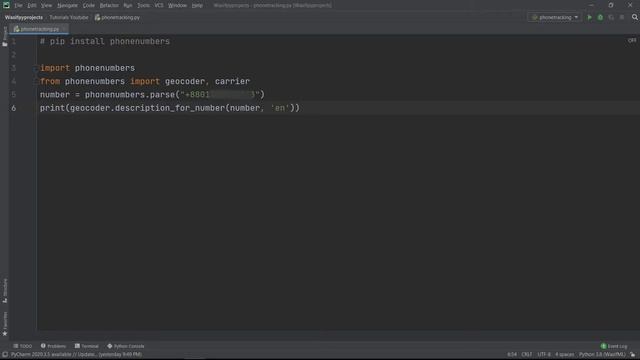The image size is (640, 360).
Task: Open the VCS menu
Action: (159, 5)
